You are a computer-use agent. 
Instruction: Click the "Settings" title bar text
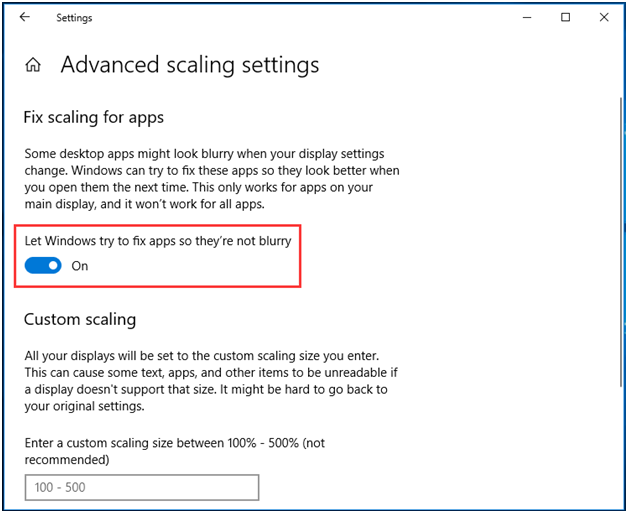click(74, 18)
